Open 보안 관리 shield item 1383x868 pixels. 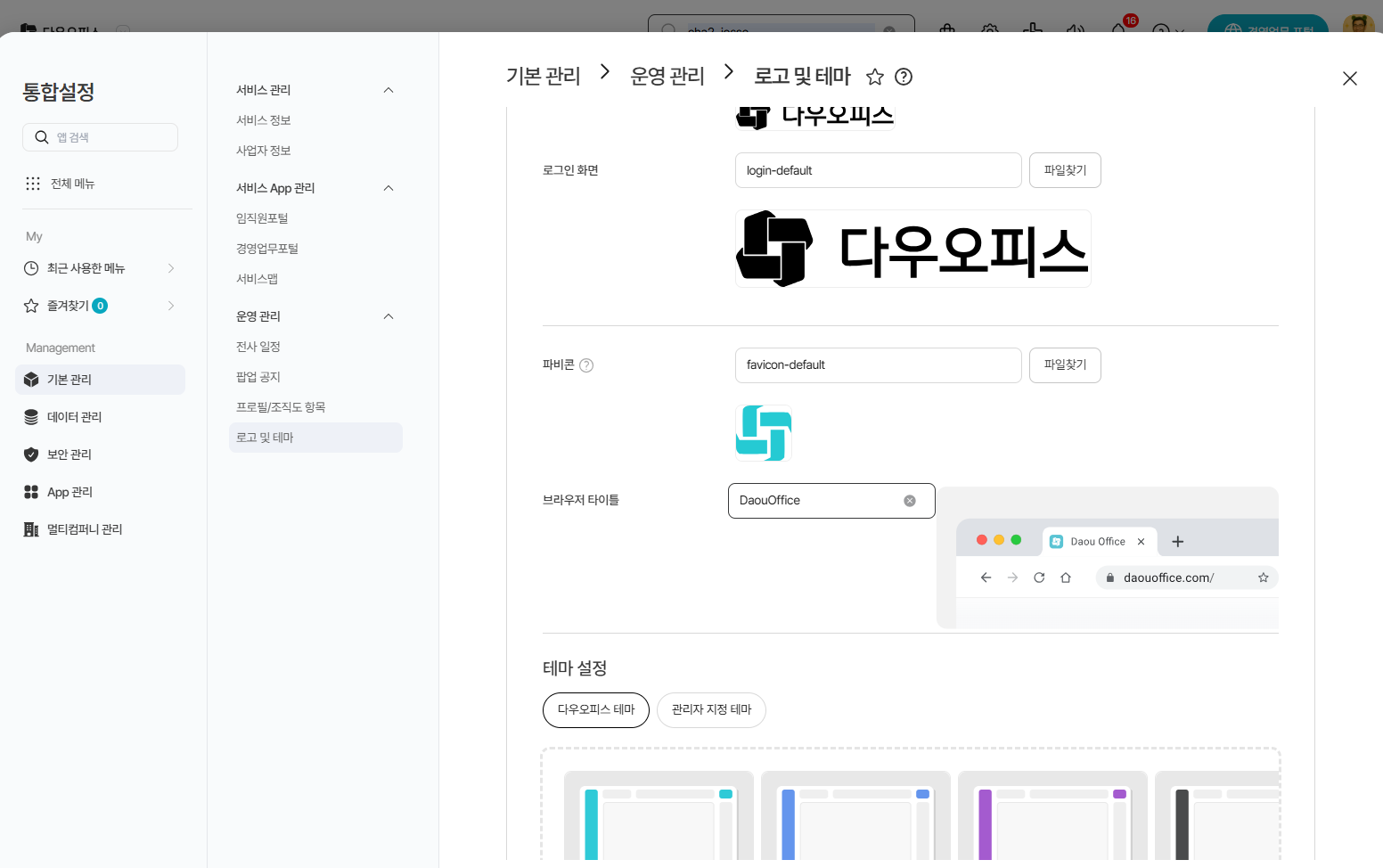point(69,454)
